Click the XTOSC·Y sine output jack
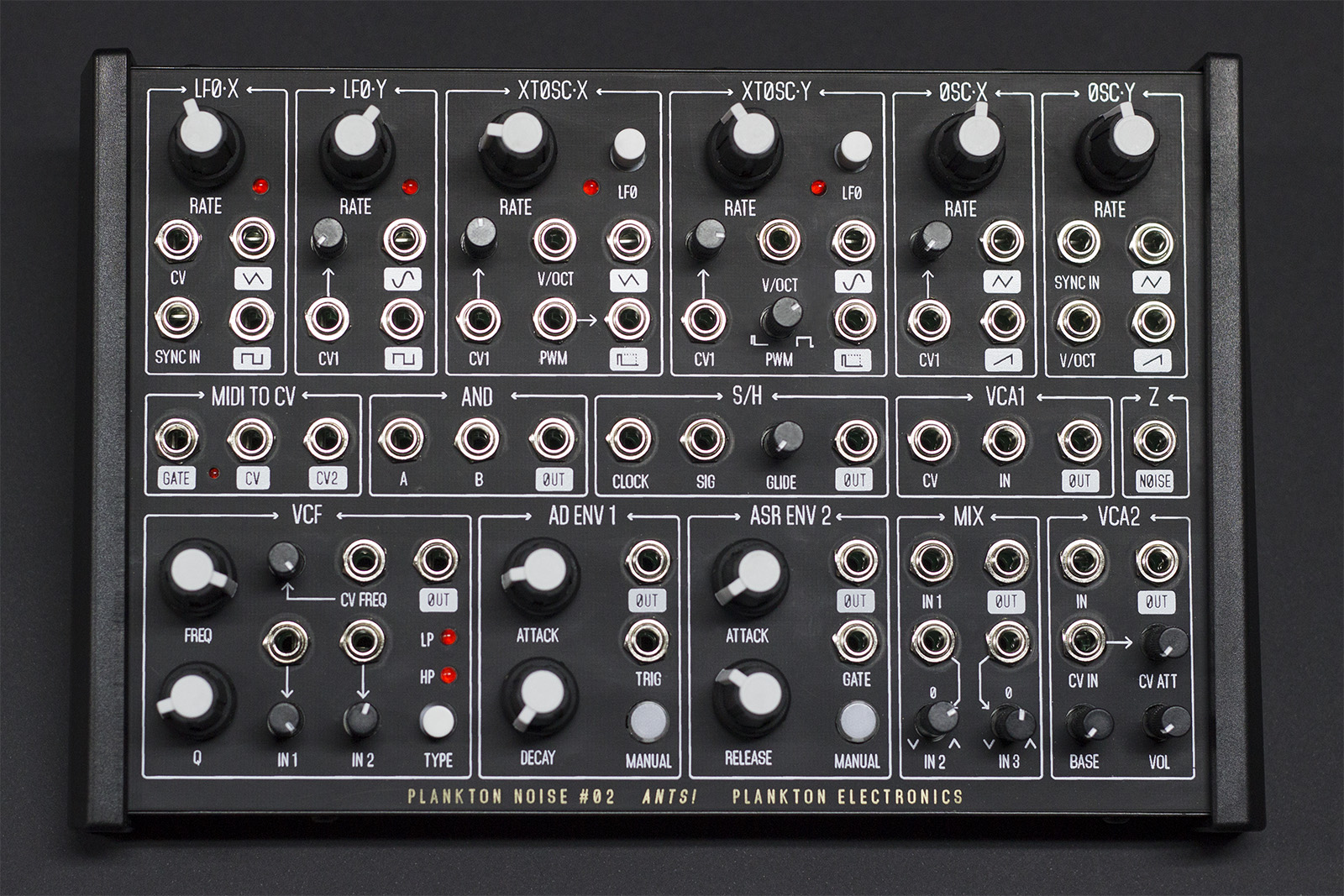The image size is (1344, 896). pos(853,242)
